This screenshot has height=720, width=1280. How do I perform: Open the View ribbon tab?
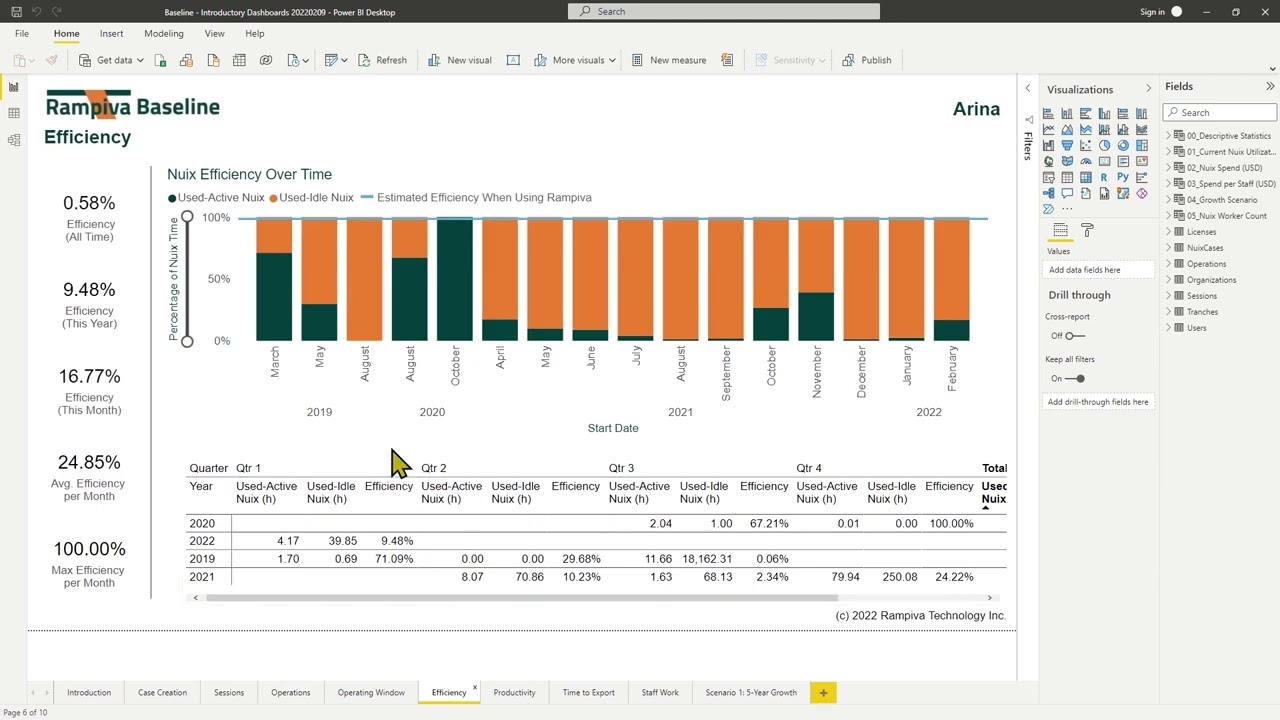coord(214,34)
